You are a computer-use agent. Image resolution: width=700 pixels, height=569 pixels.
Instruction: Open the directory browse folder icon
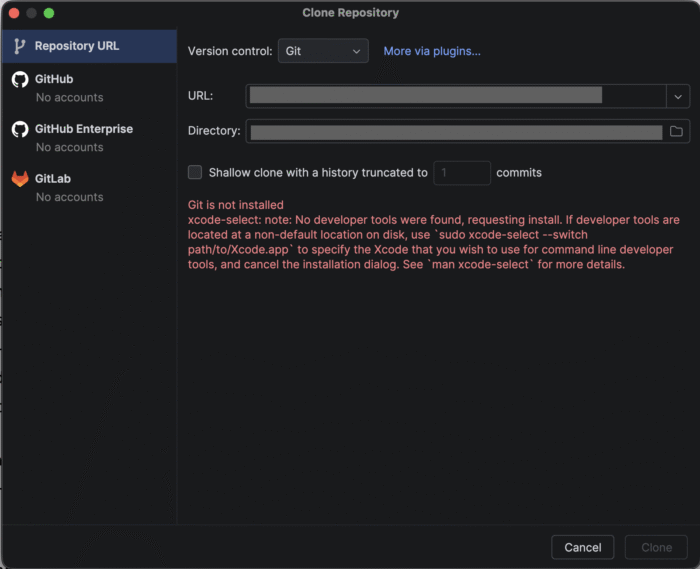coord(676,131)
